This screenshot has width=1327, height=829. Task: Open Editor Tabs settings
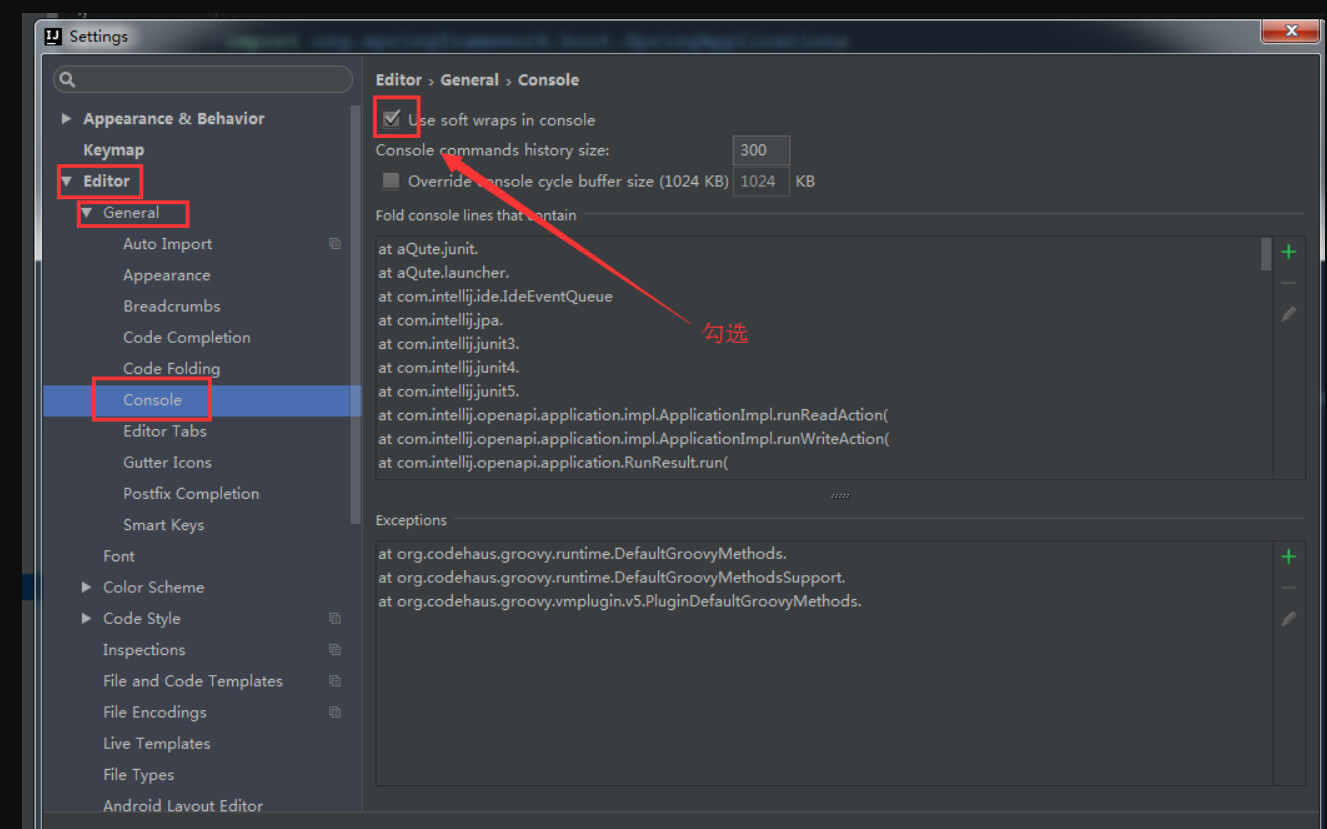coord(165,431)
